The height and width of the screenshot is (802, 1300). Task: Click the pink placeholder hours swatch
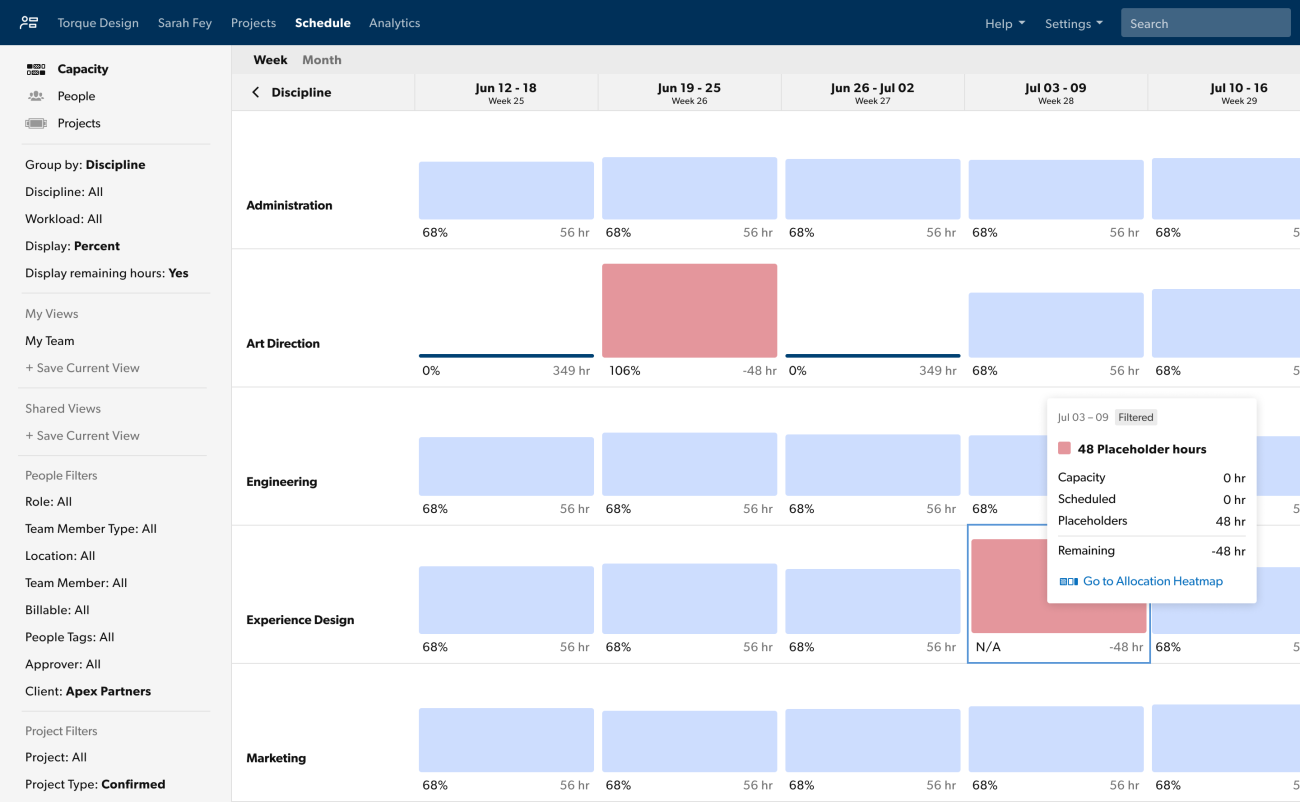pyautogui.click(x=1064, y=448)
